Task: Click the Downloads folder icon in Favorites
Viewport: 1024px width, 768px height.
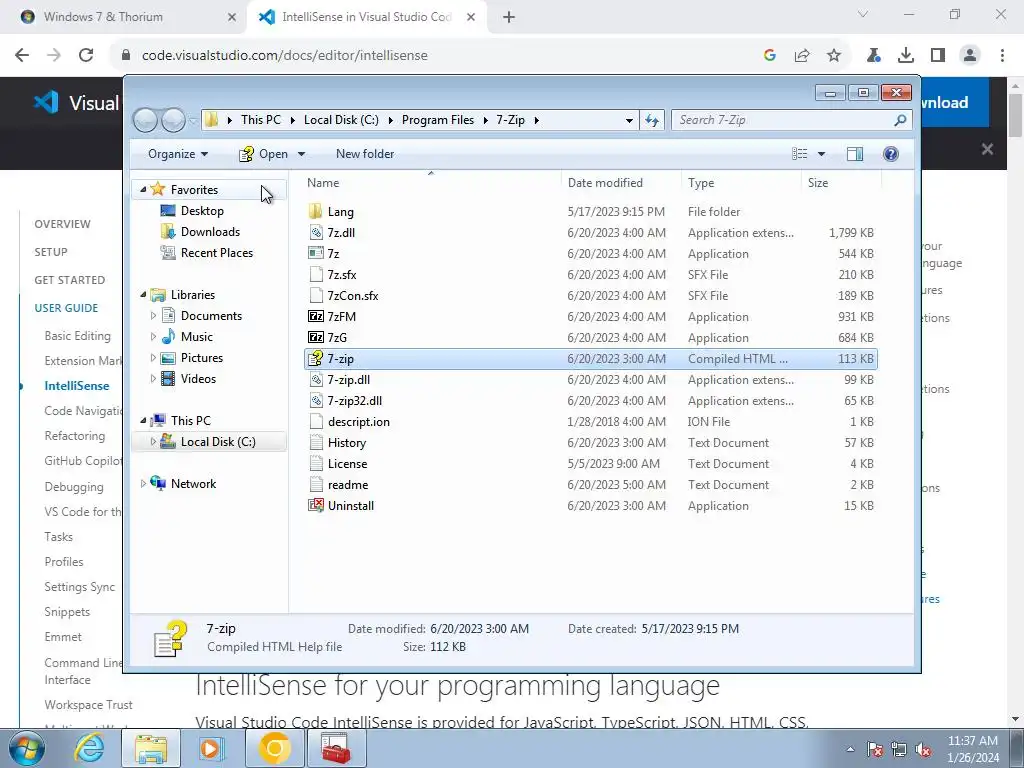Action: 168,232
